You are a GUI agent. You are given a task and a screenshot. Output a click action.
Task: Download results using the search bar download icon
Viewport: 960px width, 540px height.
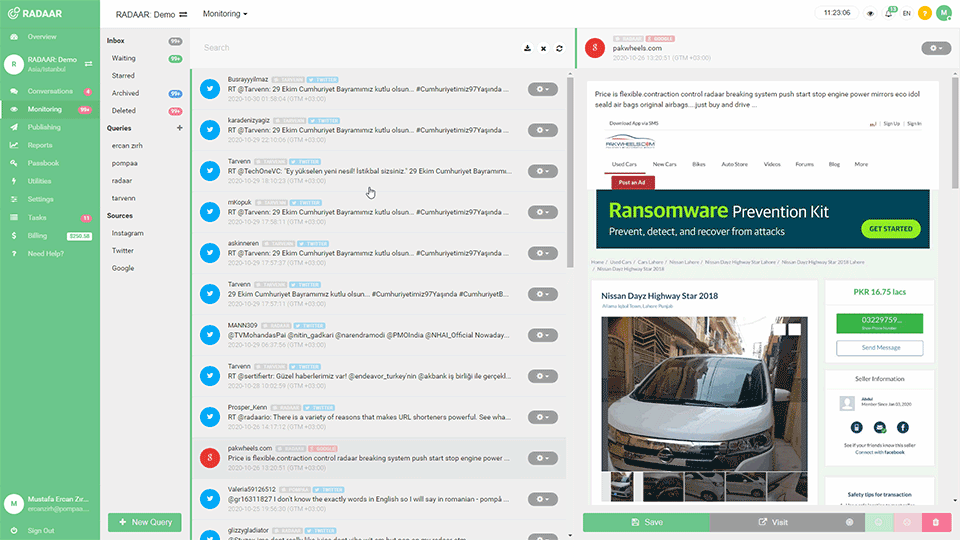click(527, 48)
